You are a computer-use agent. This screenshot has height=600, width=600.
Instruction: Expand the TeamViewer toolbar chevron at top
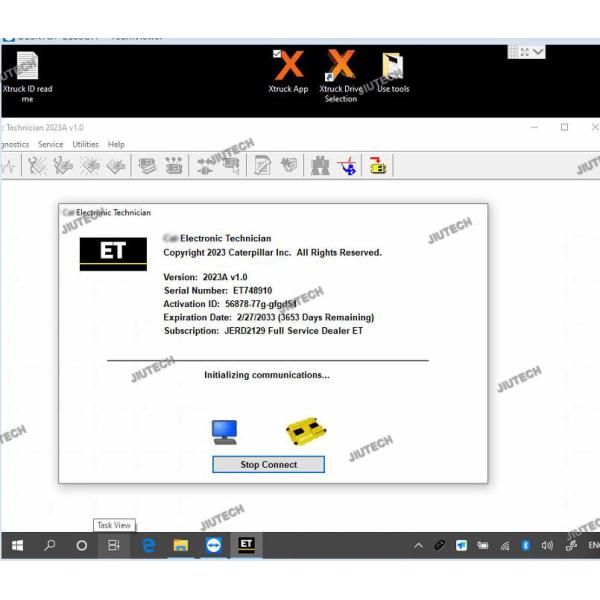pos(540,51)
